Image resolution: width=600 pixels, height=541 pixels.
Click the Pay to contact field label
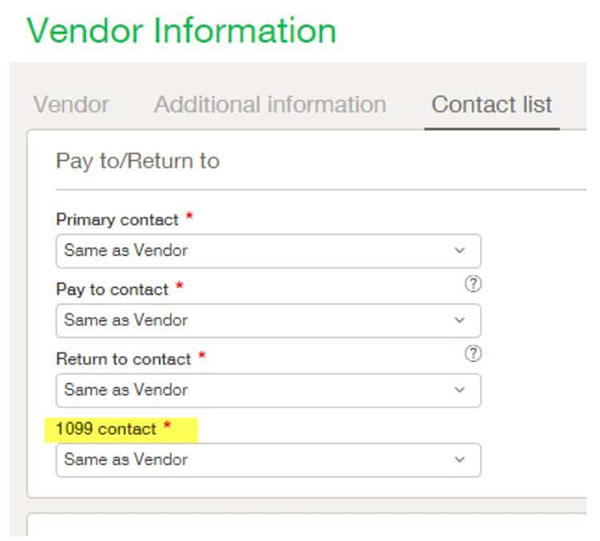[112, 289]
